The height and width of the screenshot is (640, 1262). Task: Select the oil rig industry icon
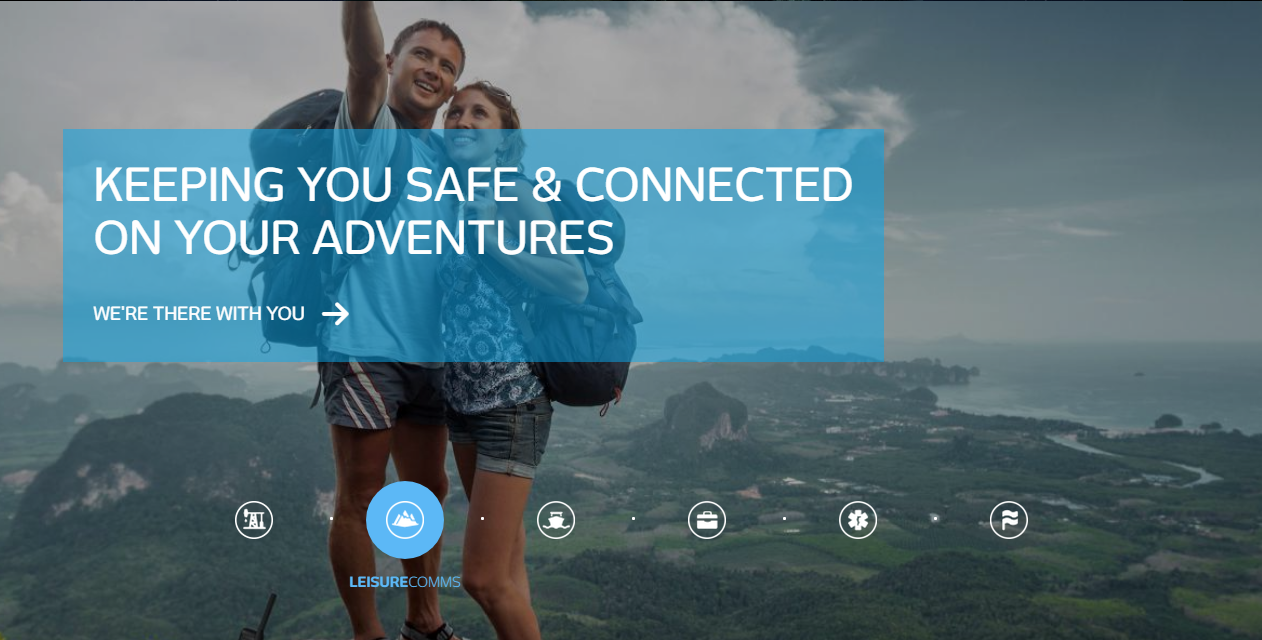pos(254,520)
